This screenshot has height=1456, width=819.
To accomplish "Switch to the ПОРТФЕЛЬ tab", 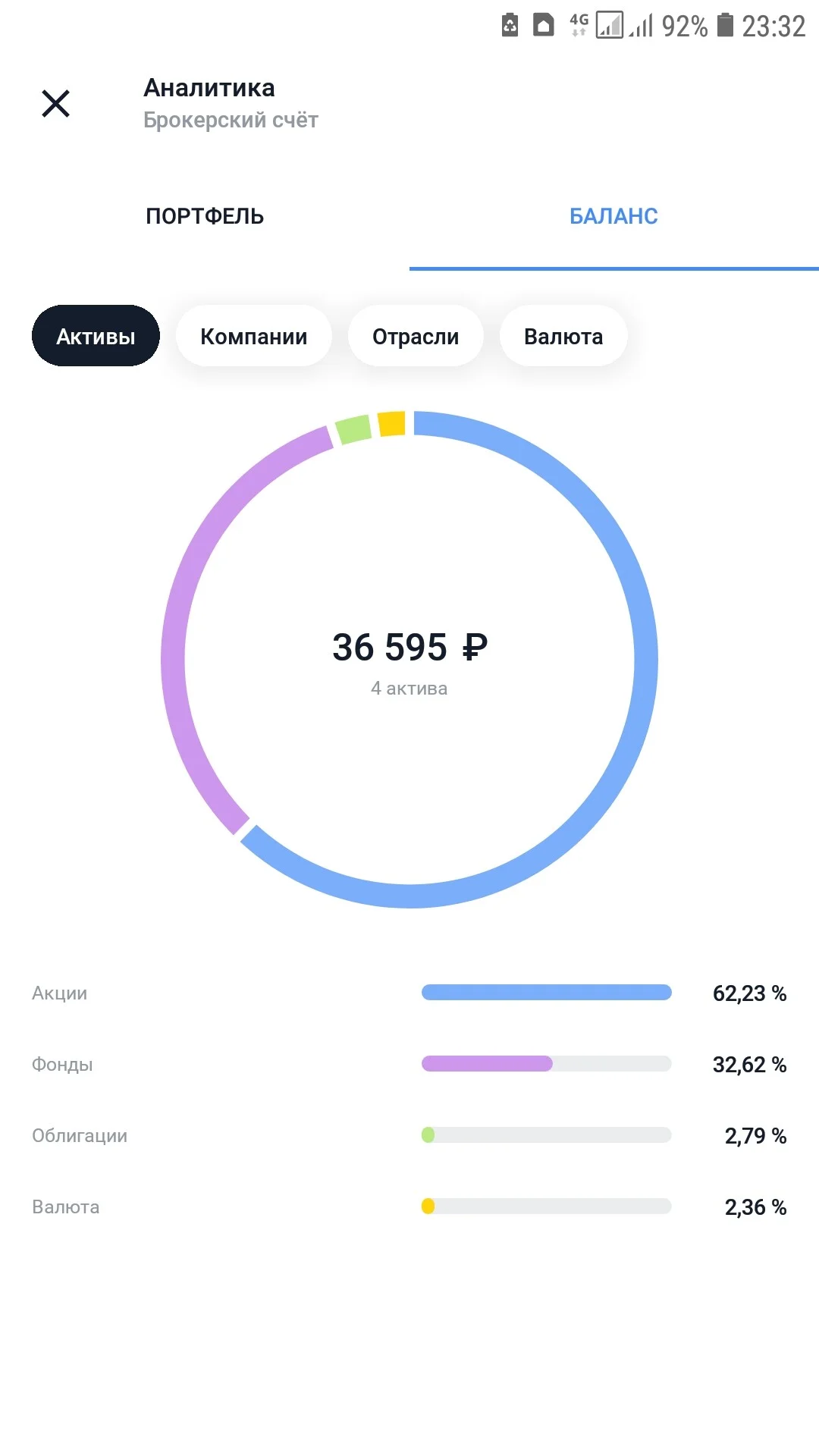I will 205,216.
